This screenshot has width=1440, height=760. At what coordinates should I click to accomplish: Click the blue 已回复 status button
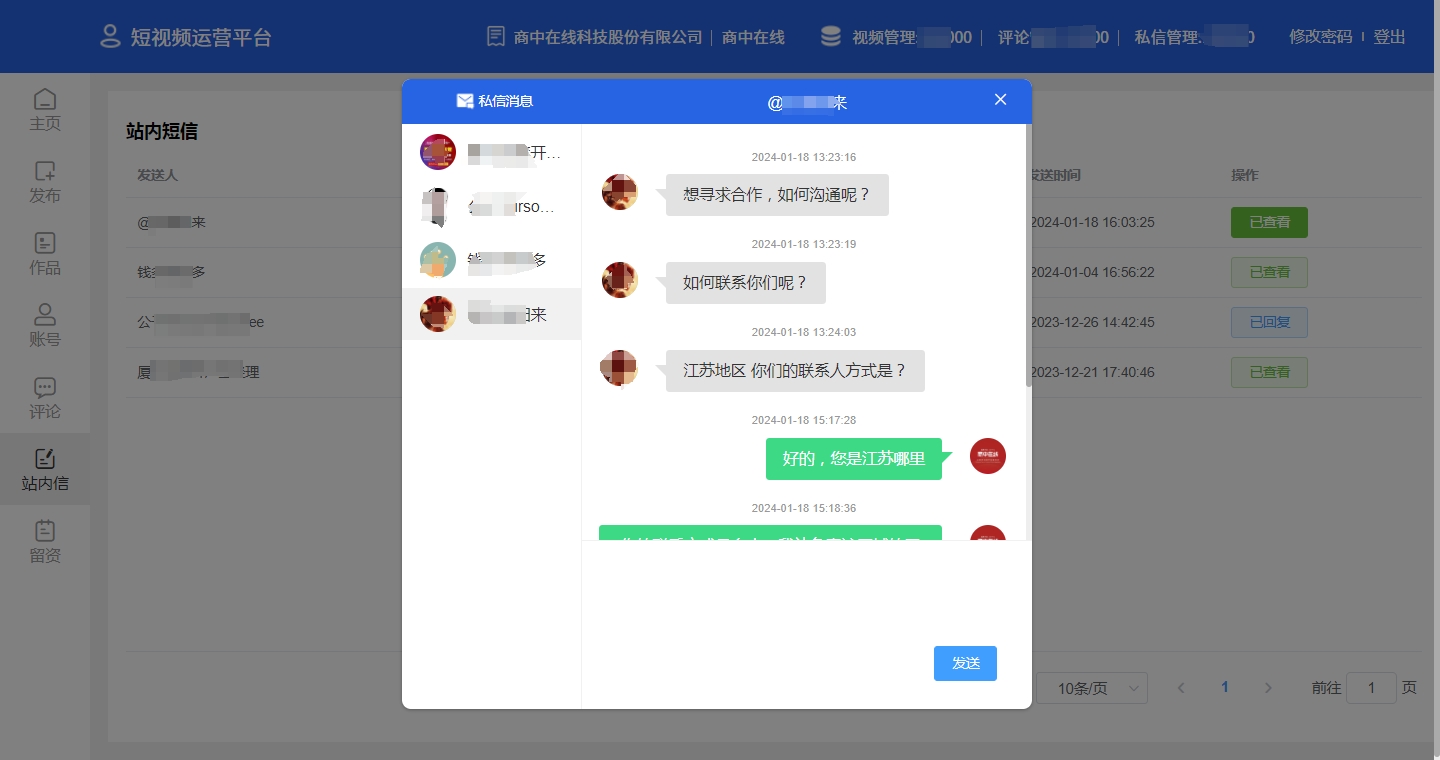1269,322
